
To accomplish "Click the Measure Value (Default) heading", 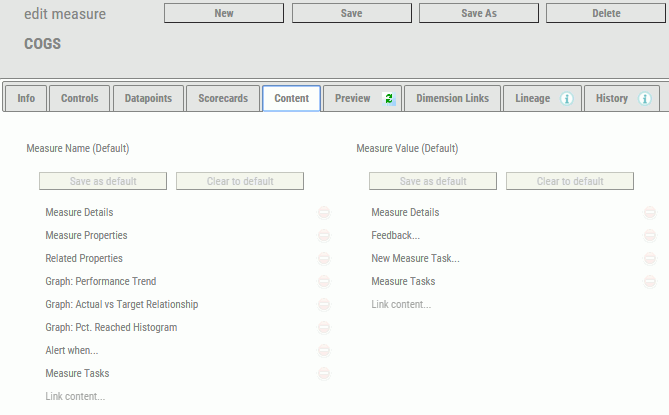I will coord(407,148).
